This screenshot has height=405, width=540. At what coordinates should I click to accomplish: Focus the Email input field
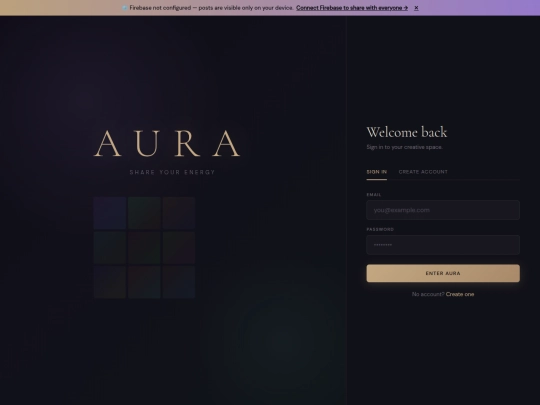click(443, 210)
